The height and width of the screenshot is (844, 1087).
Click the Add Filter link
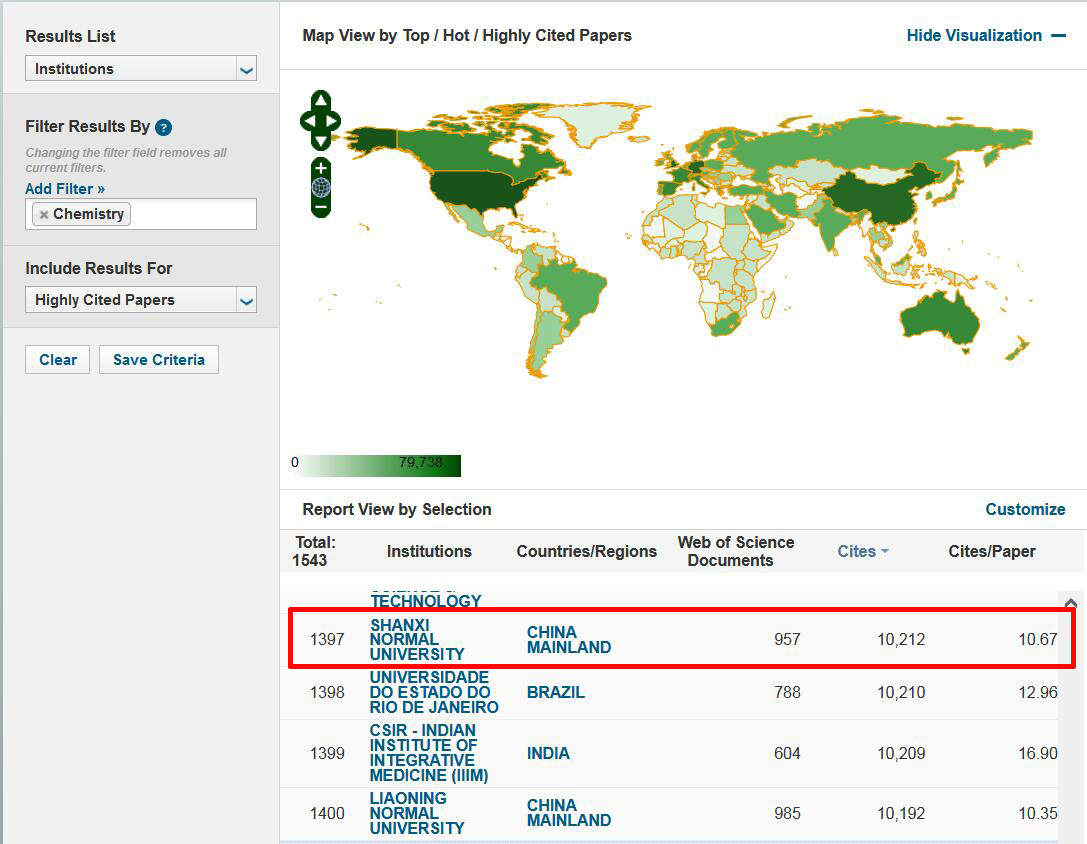coord(64,189)
